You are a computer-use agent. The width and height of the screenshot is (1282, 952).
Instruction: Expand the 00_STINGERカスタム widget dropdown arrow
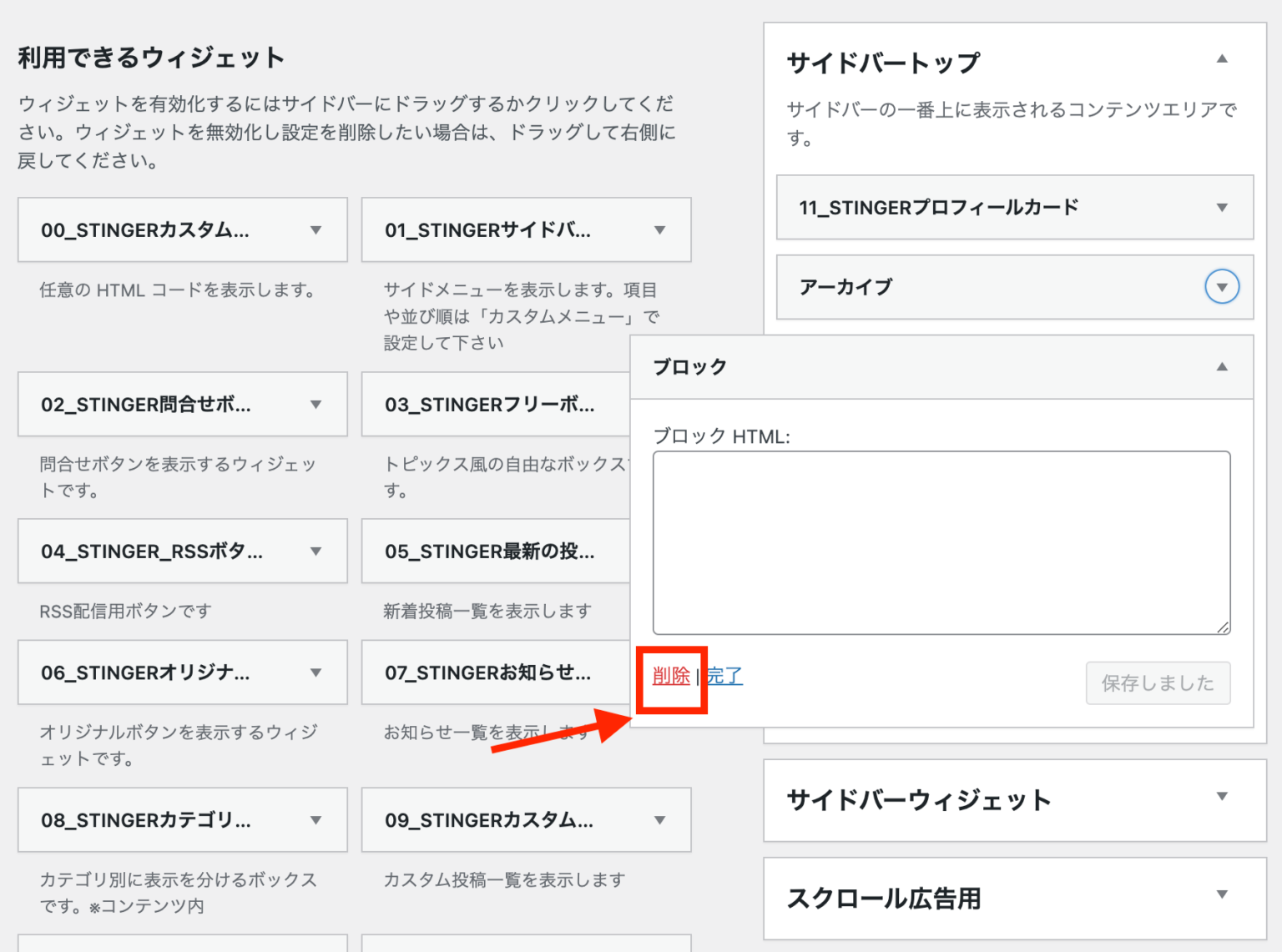(x=315, y=230)
